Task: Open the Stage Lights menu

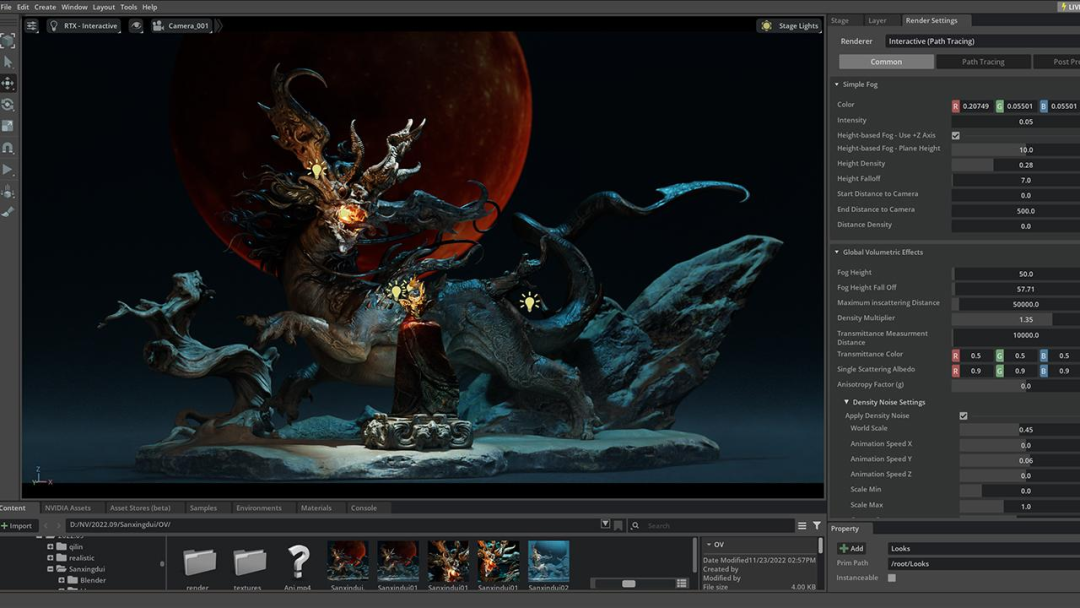Action: click(x=789, y=25)
